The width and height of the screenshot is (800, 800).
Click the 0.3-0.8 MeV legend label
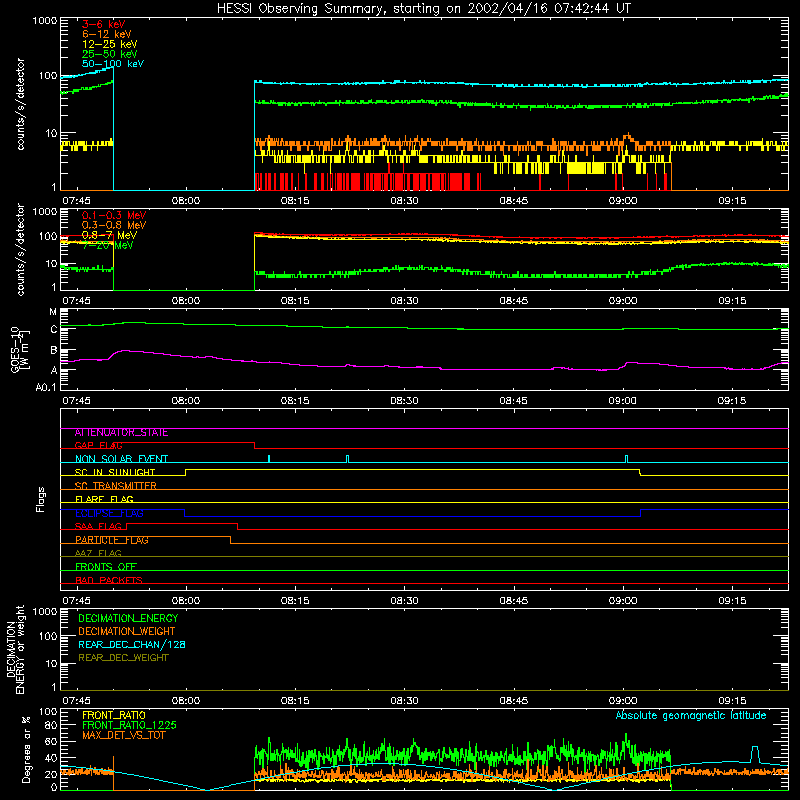pyautogui.click(x=114, y=225)
